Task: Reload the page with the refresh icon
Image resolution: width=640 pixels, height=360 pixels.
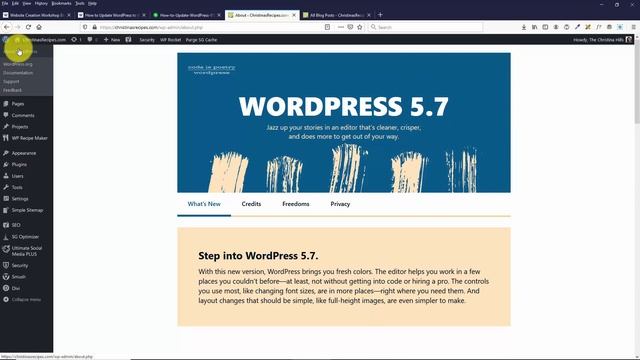Action: 28,27
